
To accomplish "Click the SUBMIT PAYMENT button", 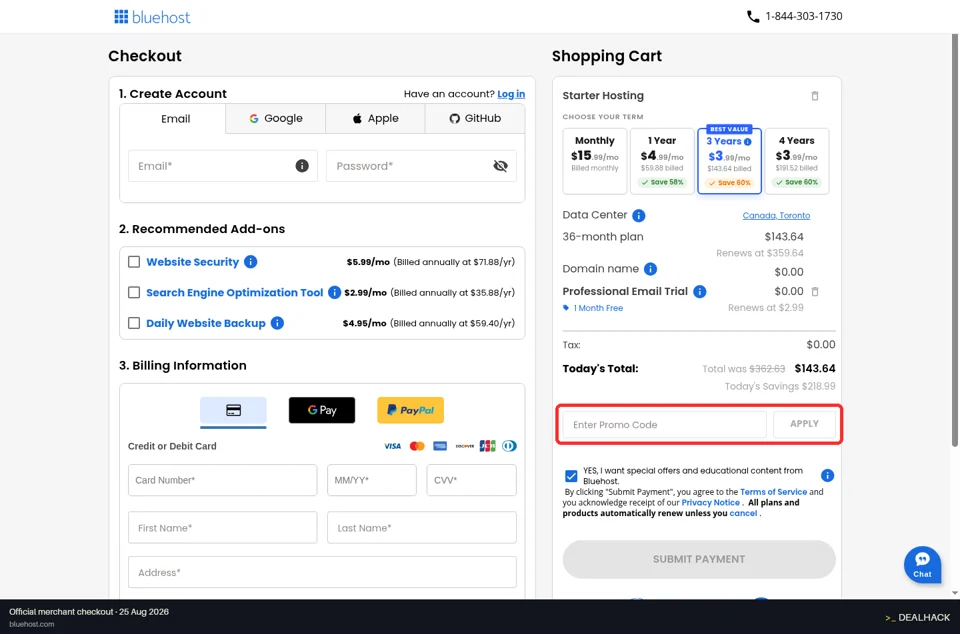I will [699, 559].
